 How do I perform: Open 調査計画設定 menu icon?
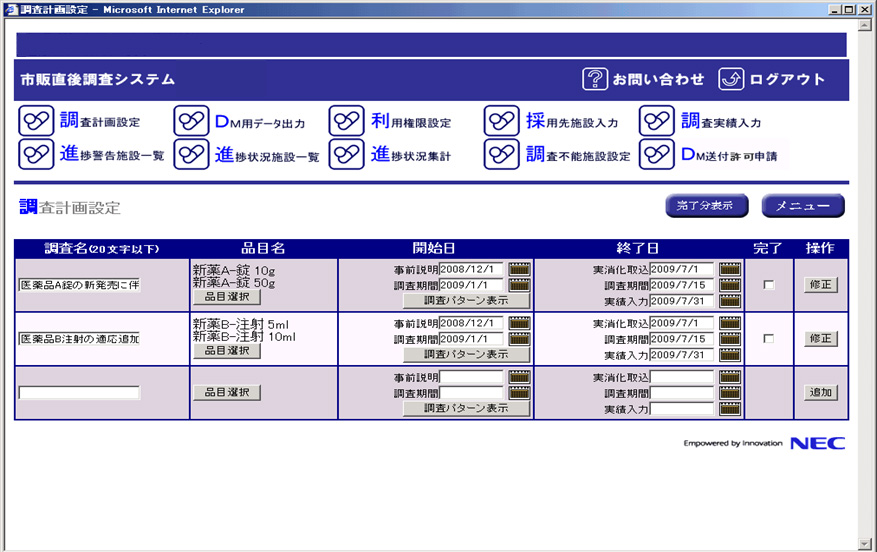(36, 122)
